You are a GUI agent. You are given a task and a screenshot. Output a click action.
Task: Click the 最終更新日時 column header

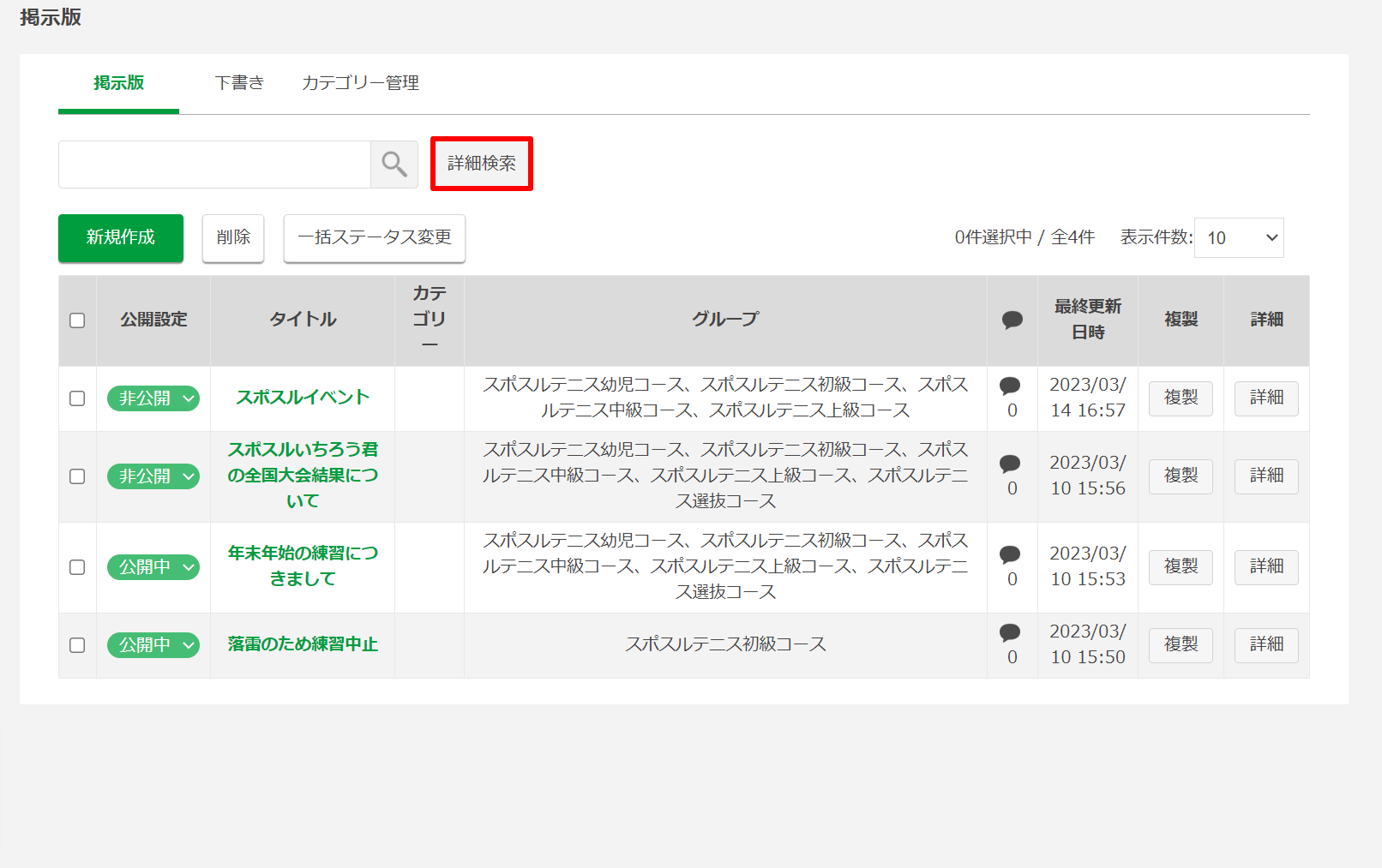(x=1088, y=320)
